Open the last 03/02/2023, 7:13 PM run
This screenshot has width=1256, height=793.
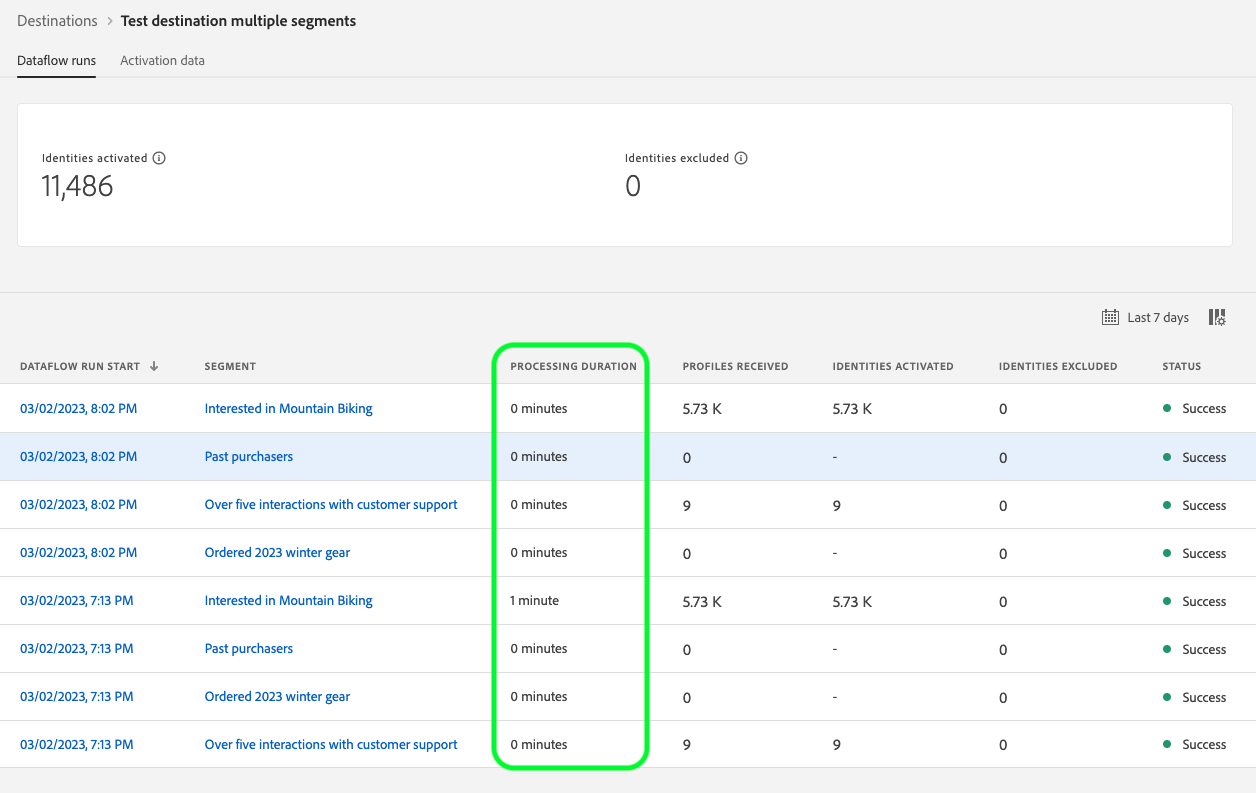click(76, 744)
